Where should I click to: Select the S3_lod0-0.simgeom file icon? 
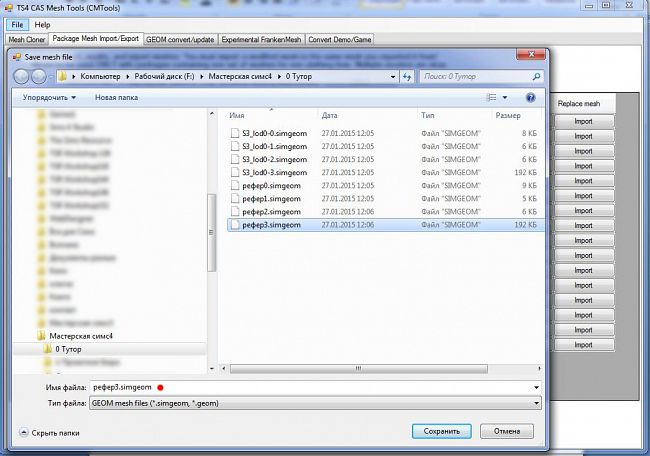click(234, 133)
